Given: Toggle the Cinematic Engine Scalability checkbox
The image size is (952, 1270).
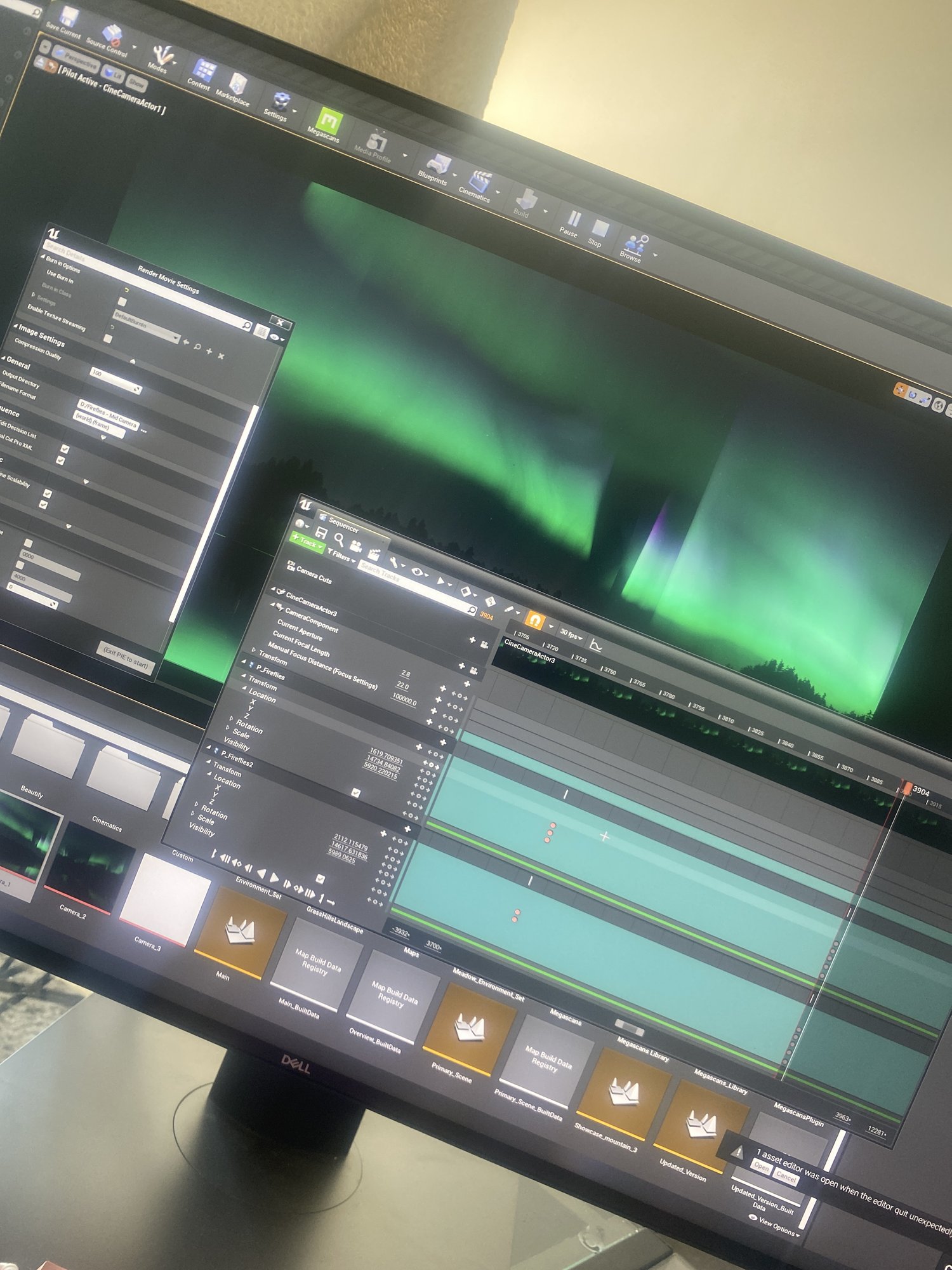Looking at the screenshot, I should pos(48,493).
